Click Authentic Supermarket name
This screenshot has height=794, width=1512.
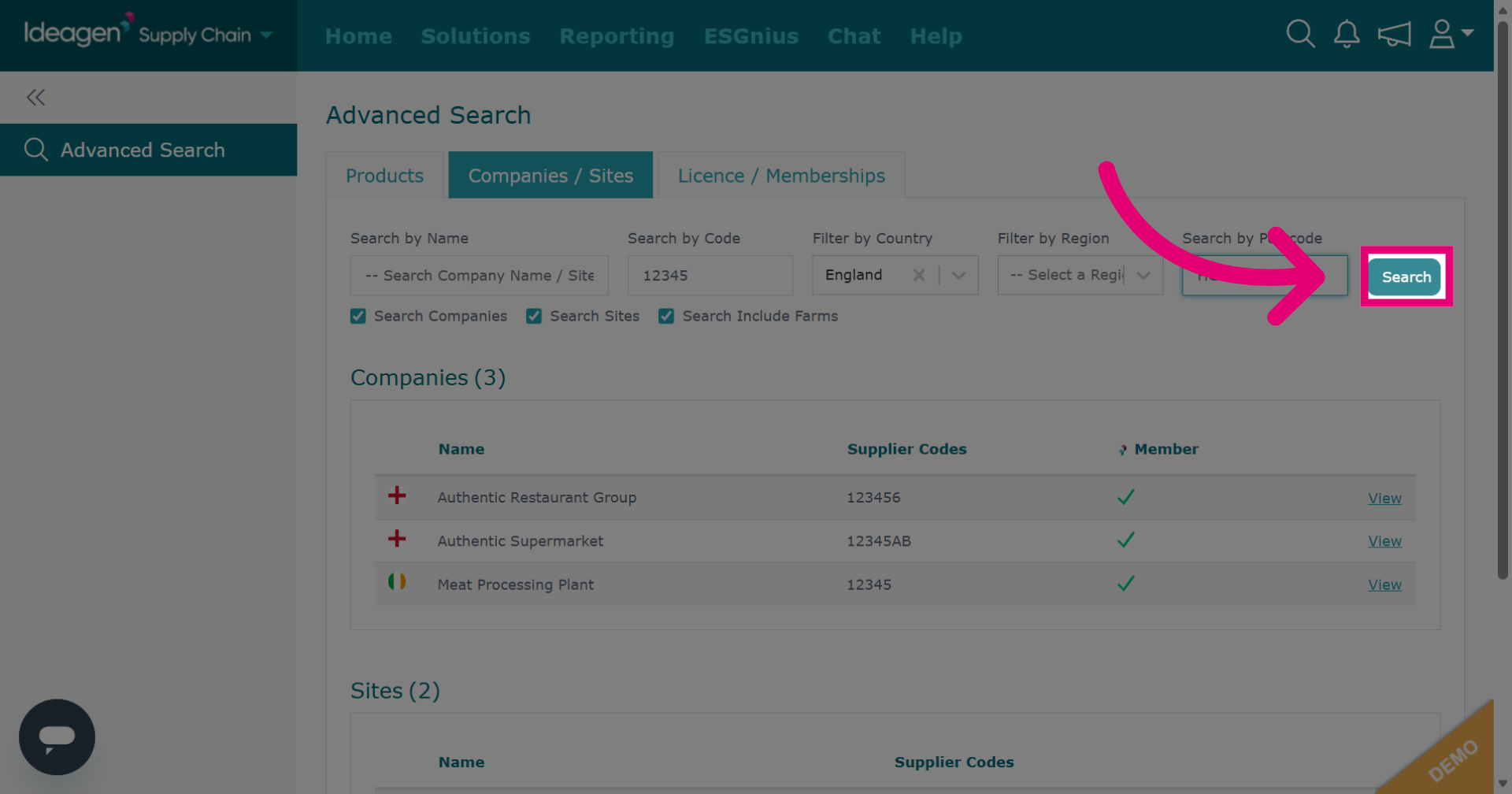(521, 540)
